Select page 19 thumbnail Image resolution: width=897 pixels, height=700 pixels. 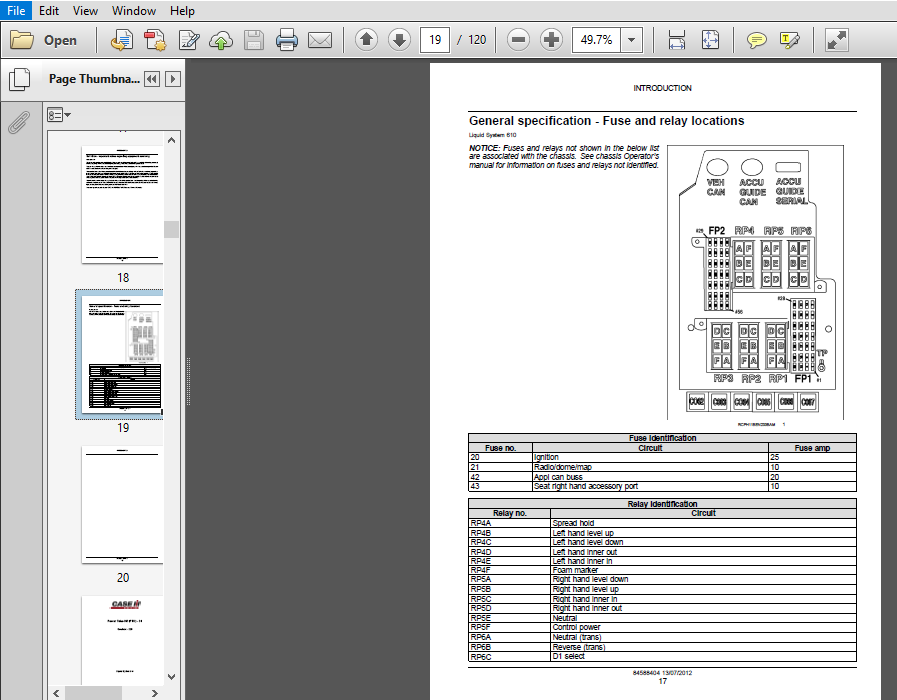tap(122, 355)
